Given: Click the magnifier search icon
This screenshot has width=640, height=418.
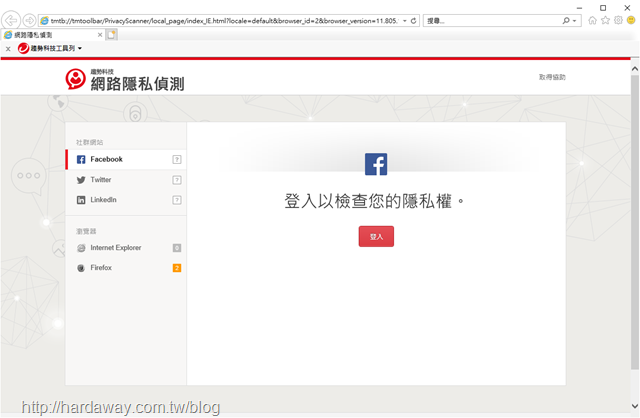Looking at the screenshot, I should [566, 20].
